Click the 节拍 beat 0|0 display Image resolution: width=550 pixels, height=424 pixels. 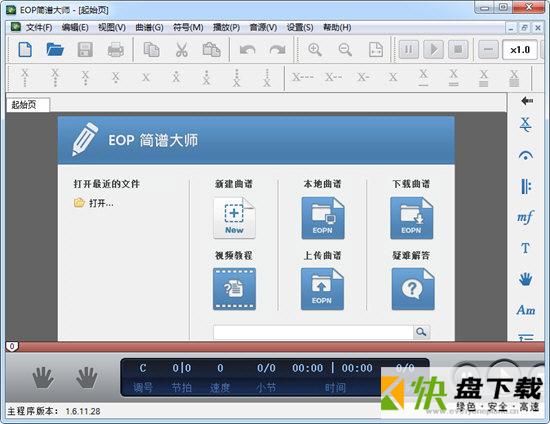(182, 377)
